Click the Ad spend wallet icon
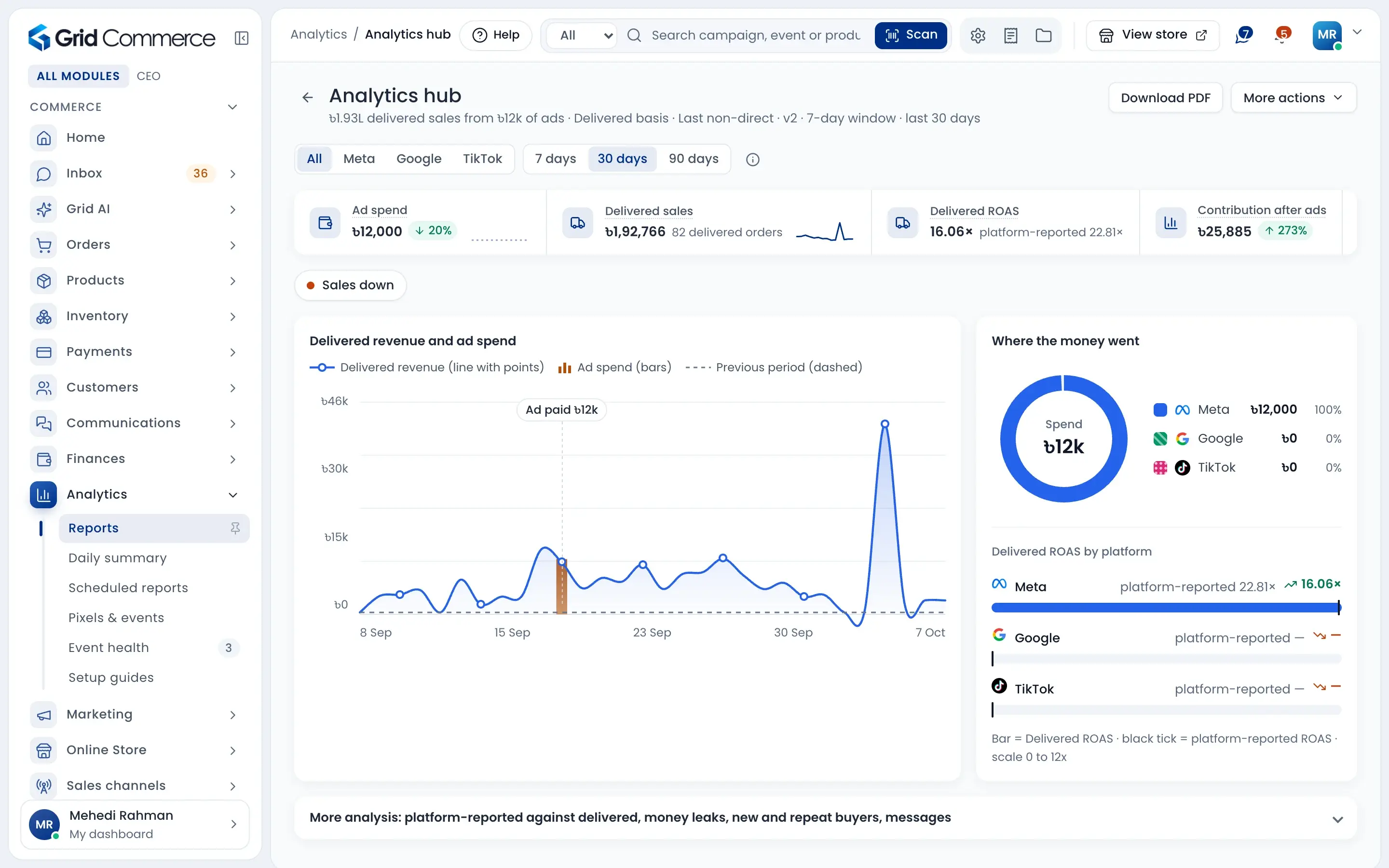 (325, 223)
